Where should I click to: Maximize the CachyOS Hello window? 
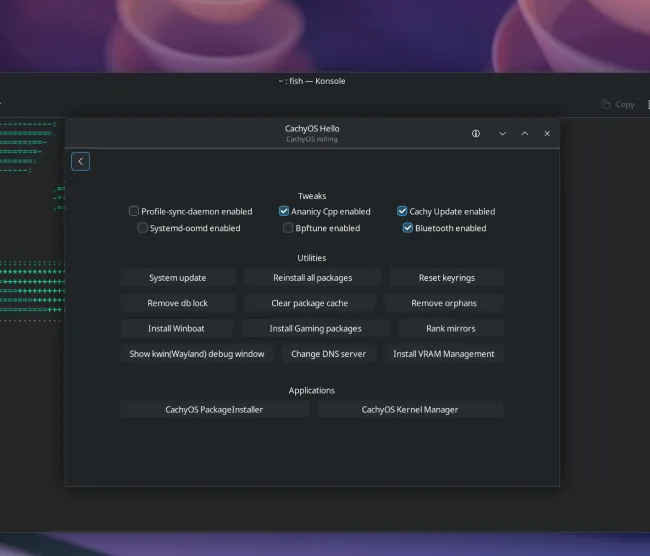pos(525,134)
